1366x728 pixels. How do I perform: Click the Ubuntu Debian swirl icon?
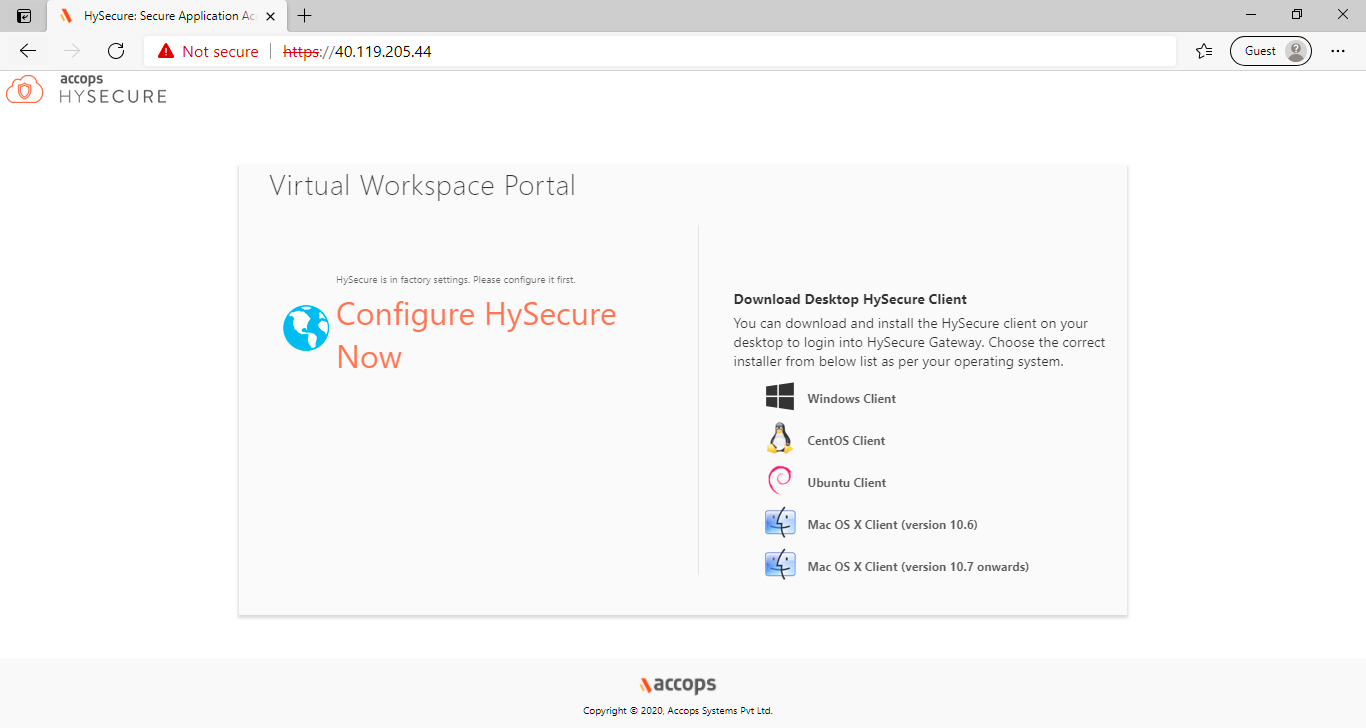(780, 481)
